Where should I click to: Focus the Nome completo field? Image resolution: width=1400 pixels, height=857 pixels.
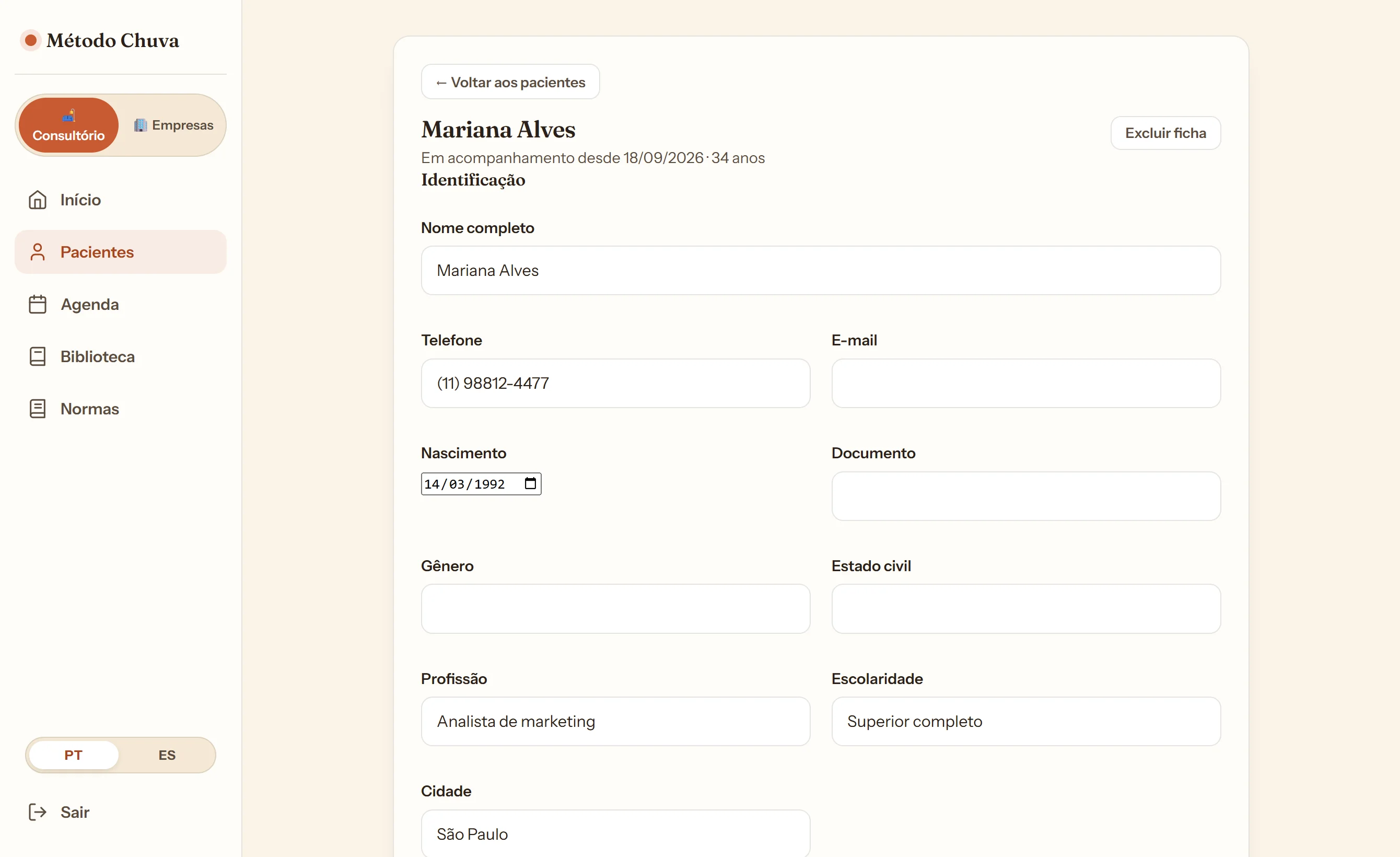point(821,271)
